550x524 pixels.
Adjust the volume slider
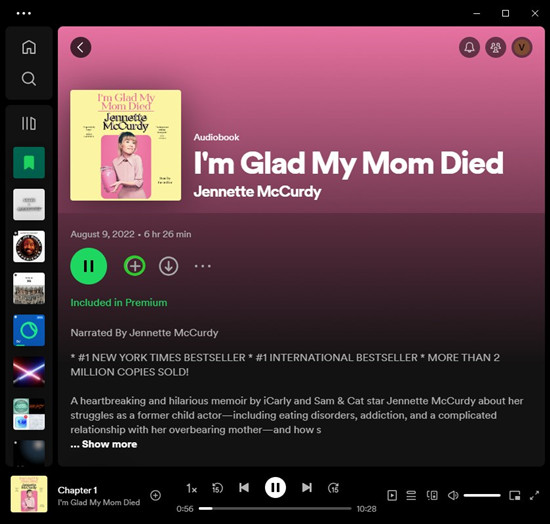tap(482, 495)
